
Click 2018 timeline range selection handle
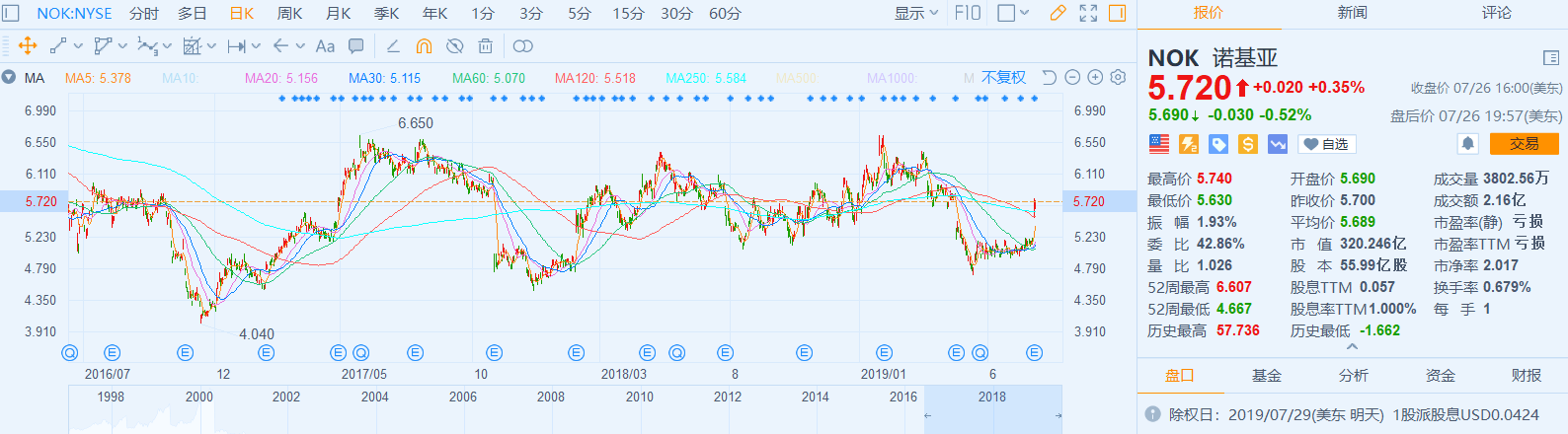992,409
